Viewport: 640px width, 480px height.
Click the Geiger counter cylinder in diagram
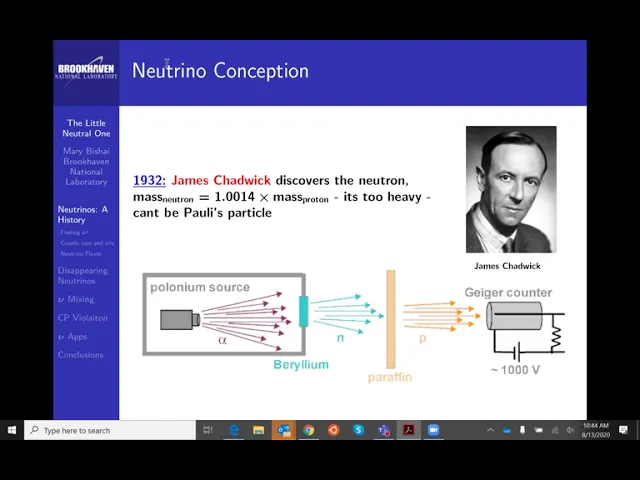[x=514, y=316]
